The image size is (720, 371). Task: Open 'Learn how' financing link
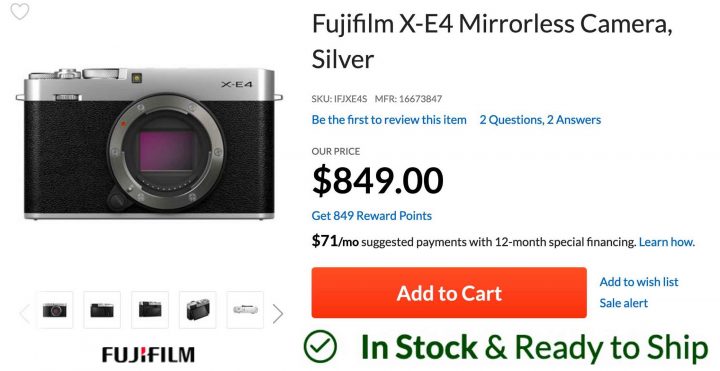tap(667, 242)
